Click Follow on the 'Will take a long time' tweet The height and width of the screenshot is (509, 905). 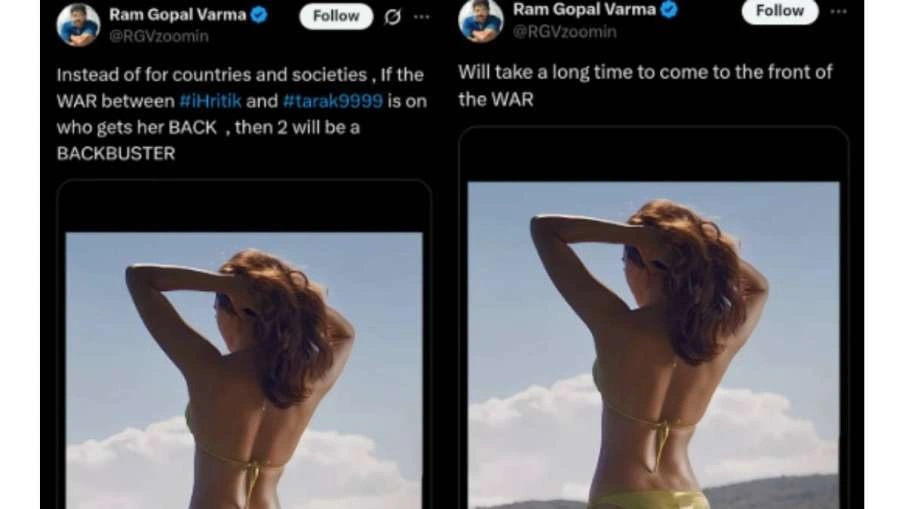pos(780,11)
